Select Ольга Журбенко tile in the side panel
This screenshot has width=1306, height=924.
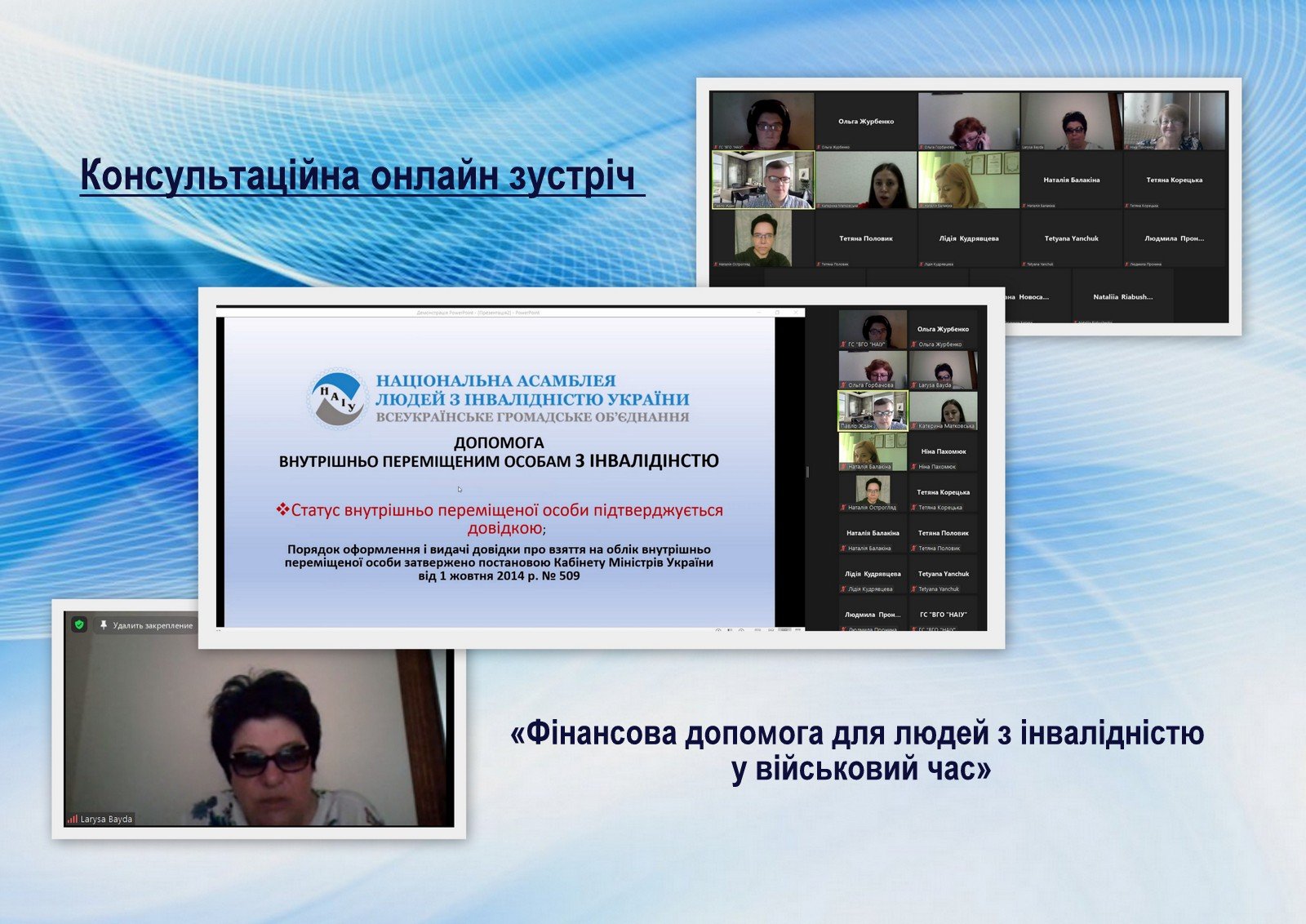tap(943, 330)
